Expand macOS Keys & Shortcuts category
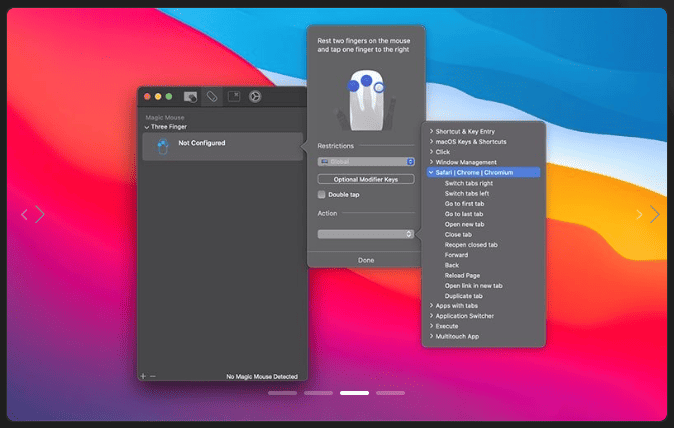The image size is (674, 428). click(x=431, y=141)
